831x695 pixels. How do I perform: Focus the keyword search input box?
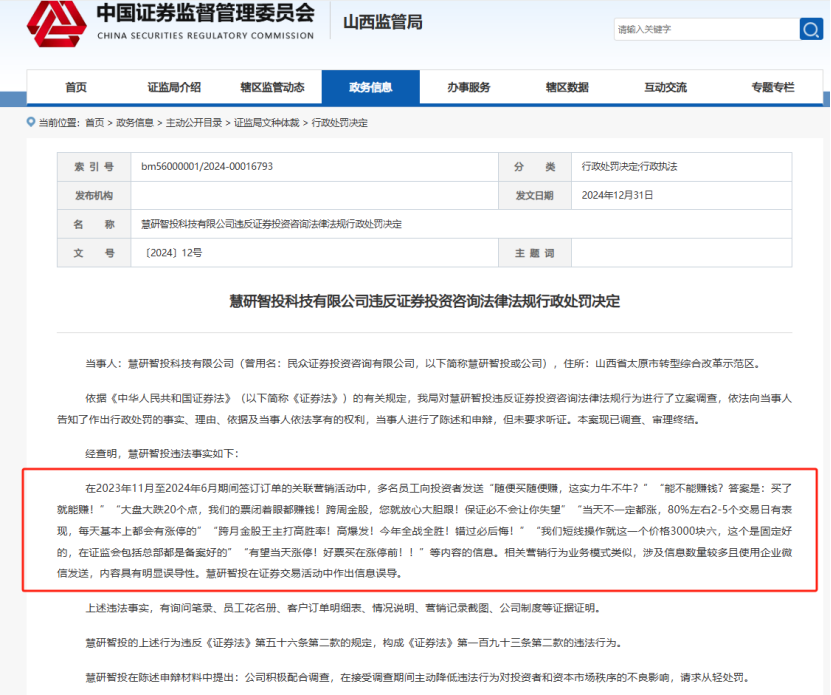coord(705,29)
